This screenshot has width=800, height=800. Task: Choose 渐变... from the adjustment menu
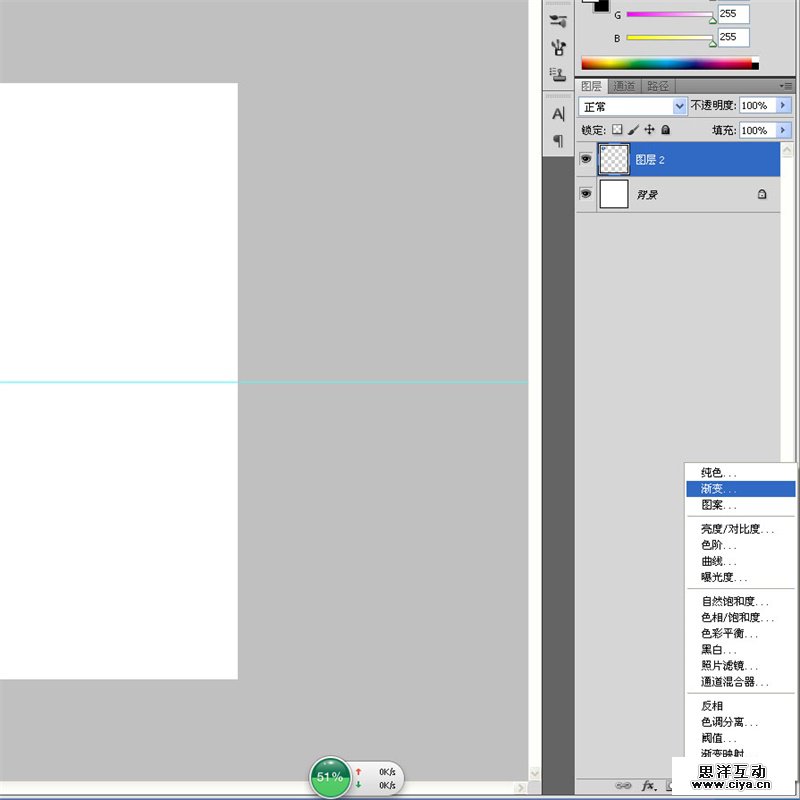718,489
